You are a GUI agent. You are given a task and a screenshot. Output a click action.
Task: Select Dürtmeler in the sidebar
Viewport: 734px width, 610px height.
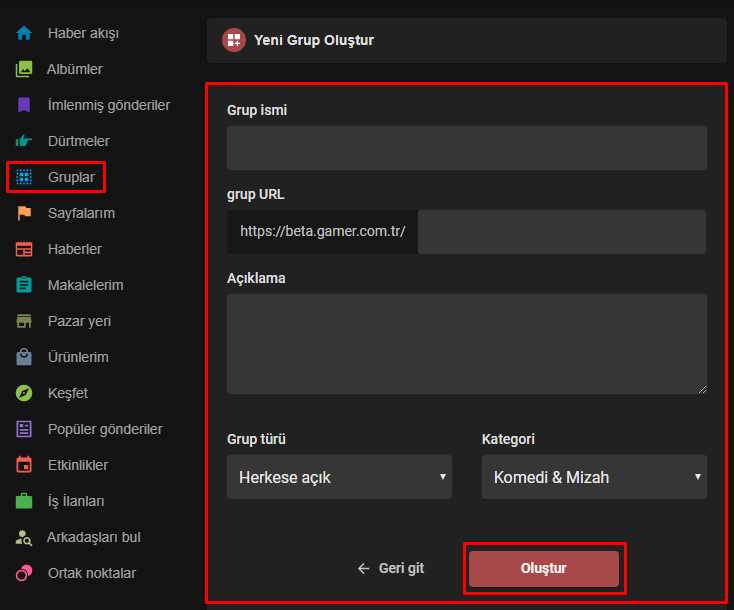click(79, 141)
